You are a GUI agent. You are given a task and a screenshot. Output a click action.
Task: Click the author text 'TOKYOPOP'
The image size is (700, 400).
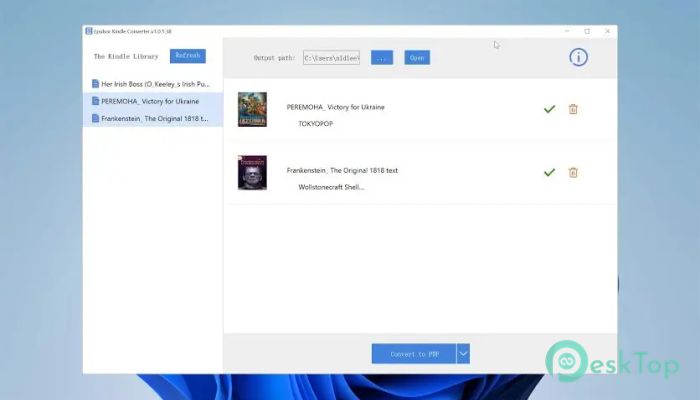tap(316, 124)
